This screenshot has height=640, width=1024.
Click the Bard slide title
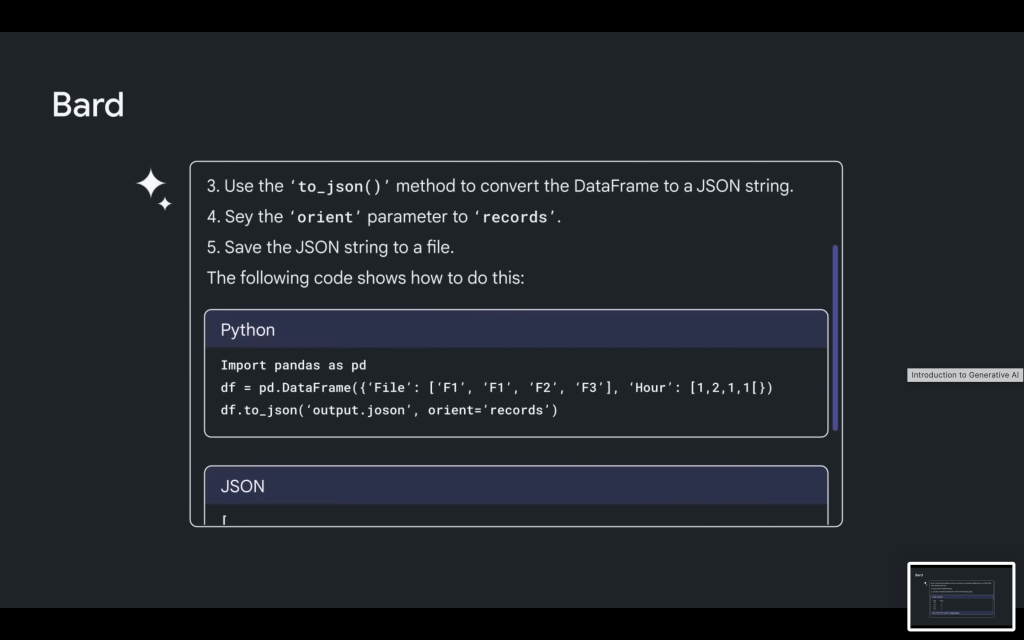click(x=88, y=105)
